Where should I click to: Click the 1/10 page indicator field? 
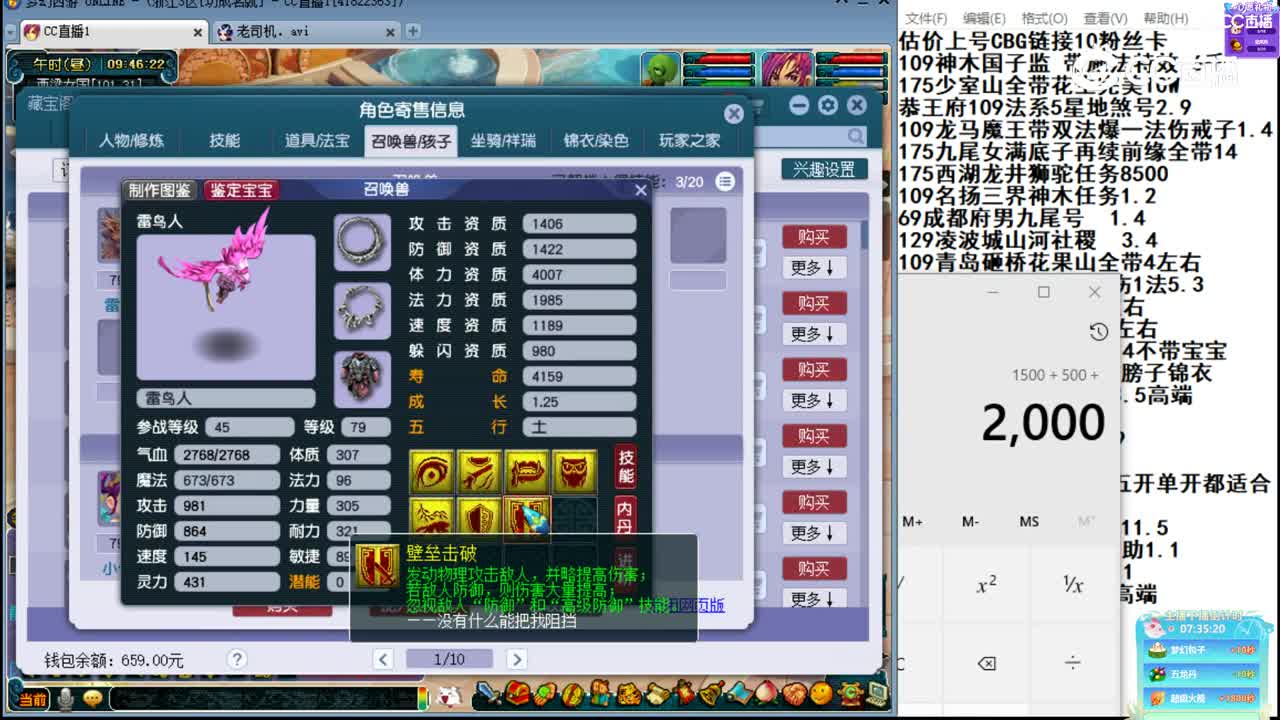coord(449,659)
